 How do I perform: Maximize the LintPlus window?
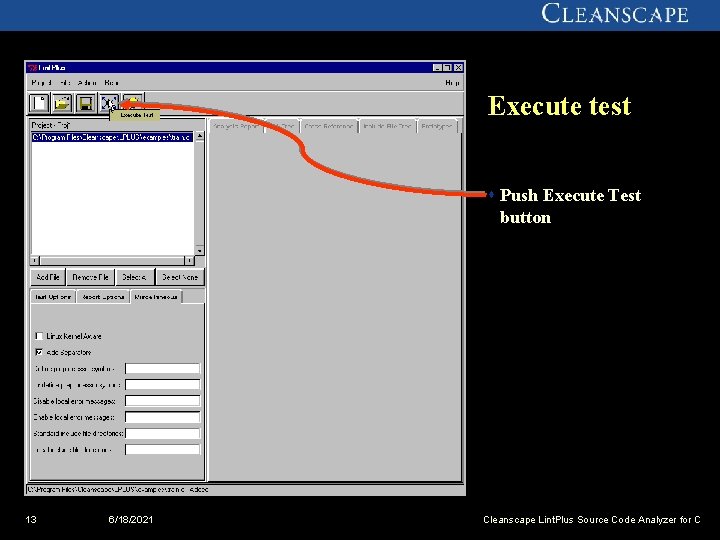[x=448, y=68]
